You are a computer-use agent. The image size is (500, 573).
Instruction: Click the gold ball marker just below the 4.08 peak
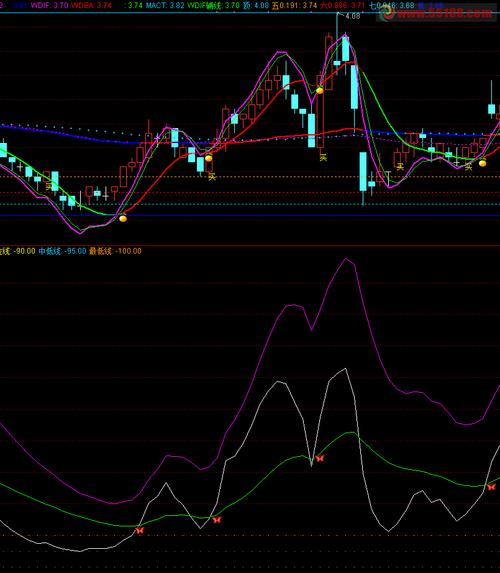(320, 90)
